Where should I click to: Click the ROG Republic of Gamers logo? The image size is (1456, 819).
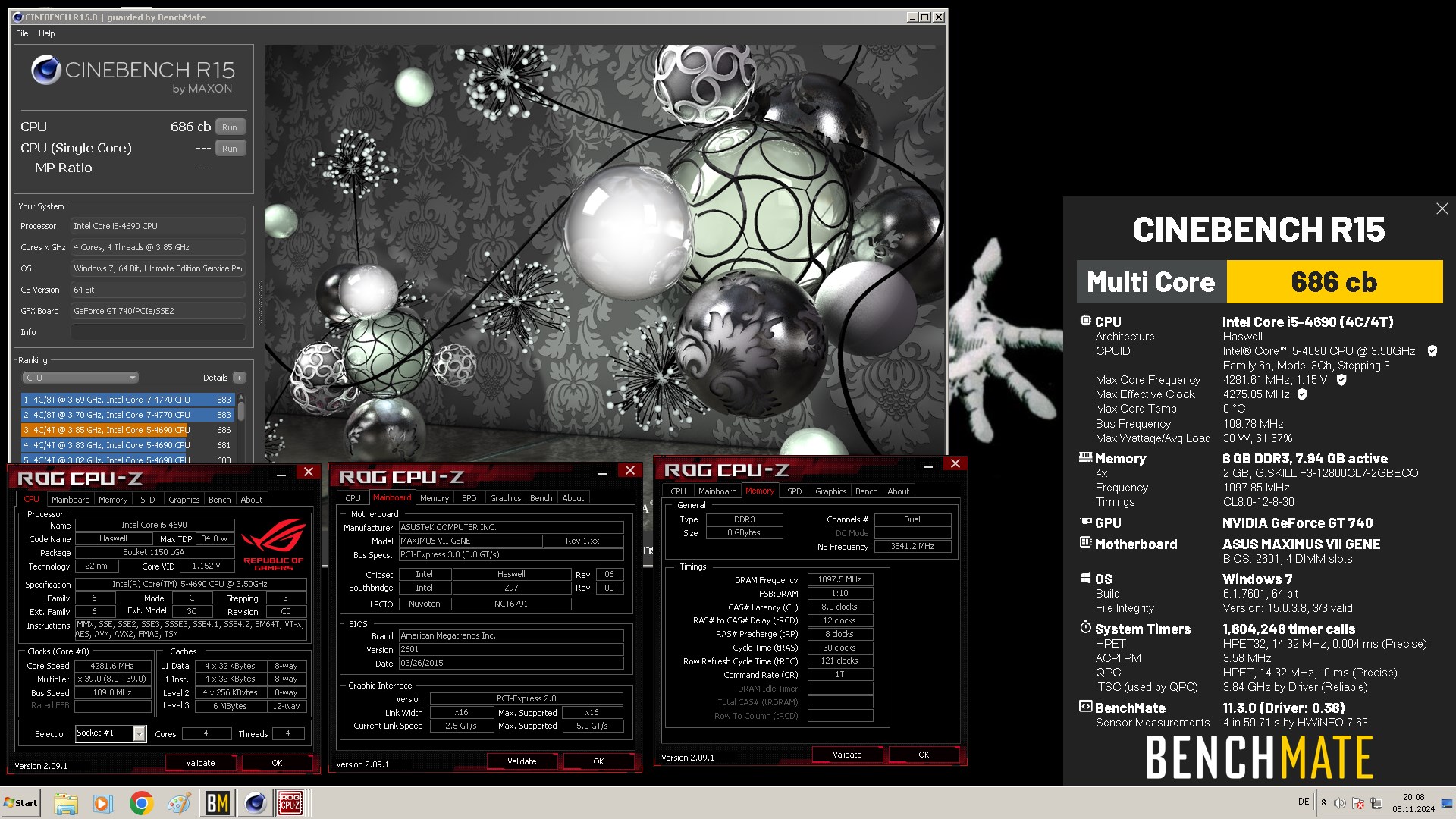pos(273,544)
